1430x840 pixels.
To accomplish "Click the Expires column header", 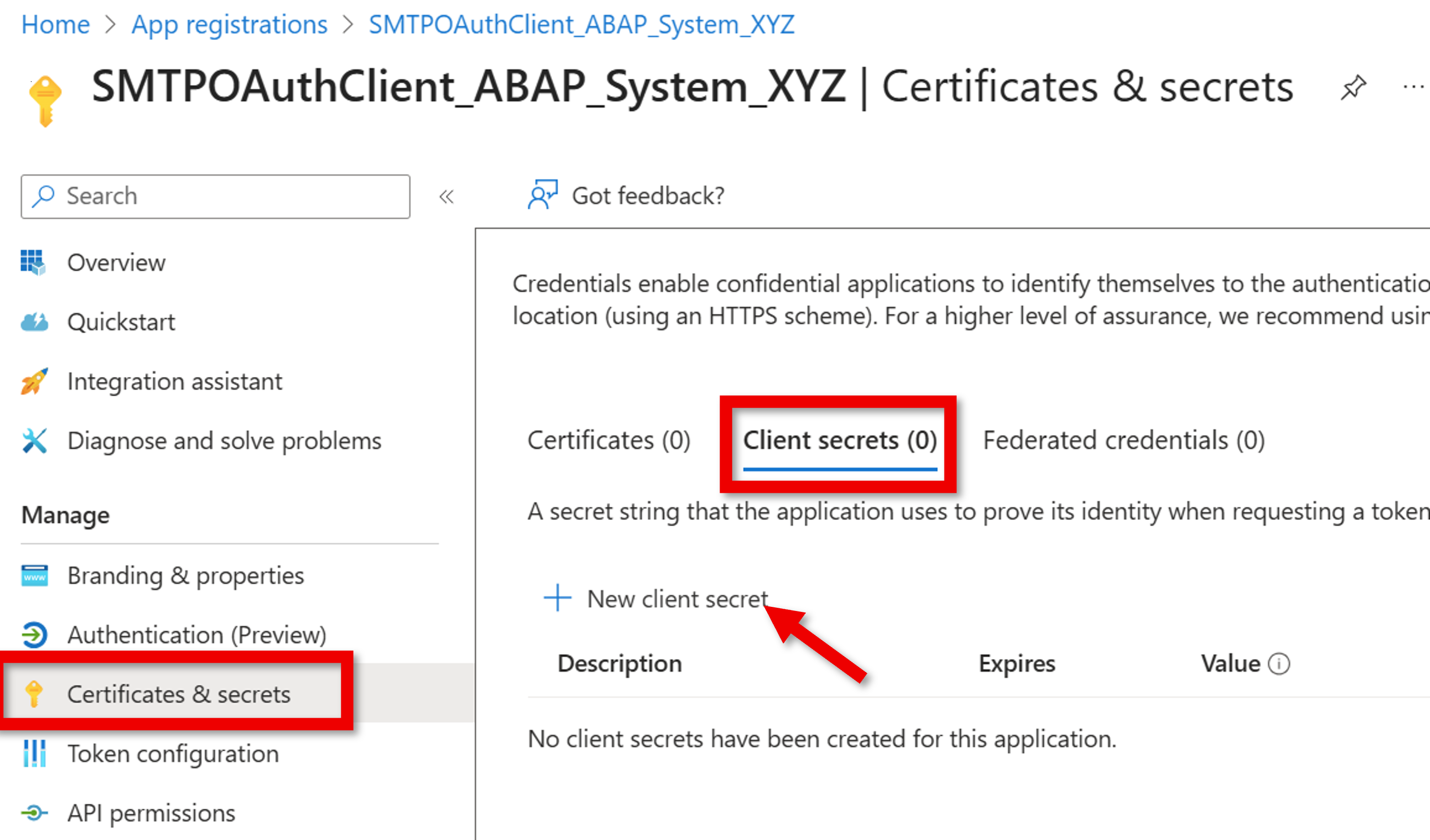I will tap(1016, 664).
